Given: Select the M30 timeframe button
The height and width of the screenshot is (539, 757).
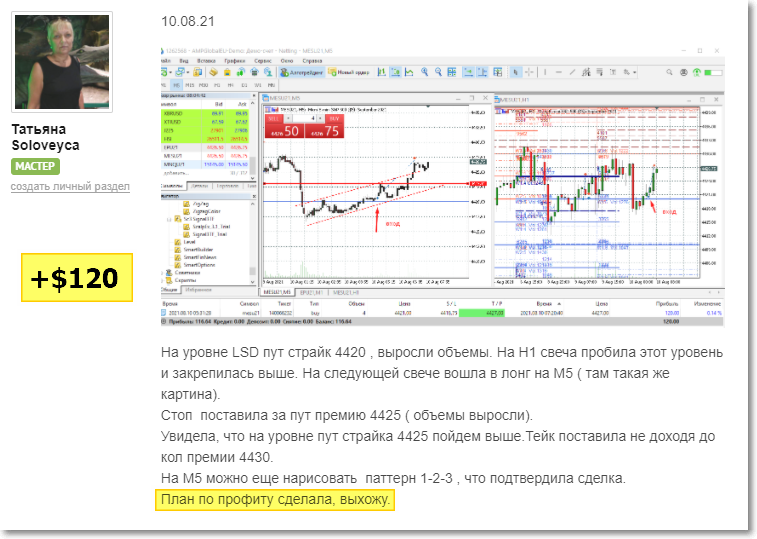Looking at the screenshot, I should 203,85.
